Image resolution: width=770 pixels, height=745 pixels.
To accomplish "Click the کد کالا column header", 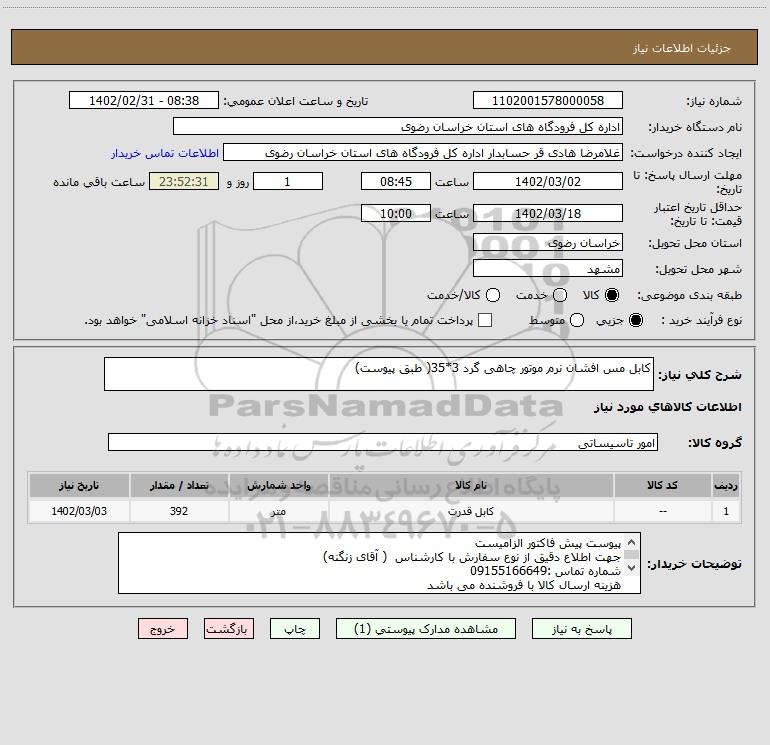I will pyautogui.click(x=662, y=485).
